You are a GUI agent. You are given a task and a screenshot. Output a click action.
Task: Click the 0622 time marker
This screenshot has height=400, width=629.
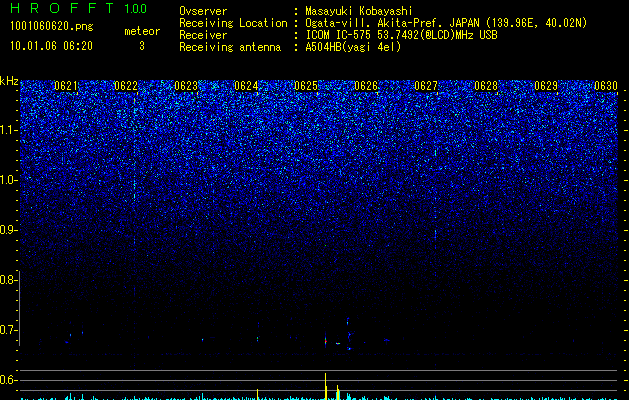(126, 86)
